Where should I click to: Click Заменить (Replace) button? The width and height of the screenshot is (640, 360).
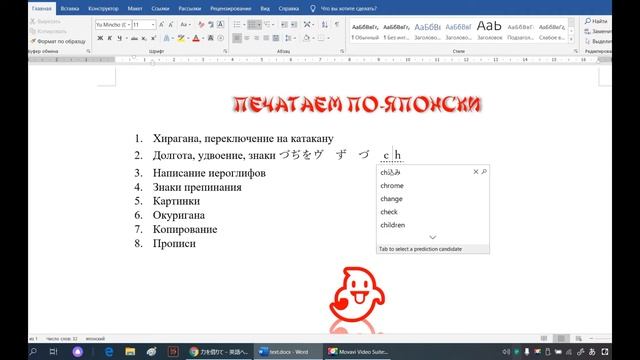tap(598, 31)
